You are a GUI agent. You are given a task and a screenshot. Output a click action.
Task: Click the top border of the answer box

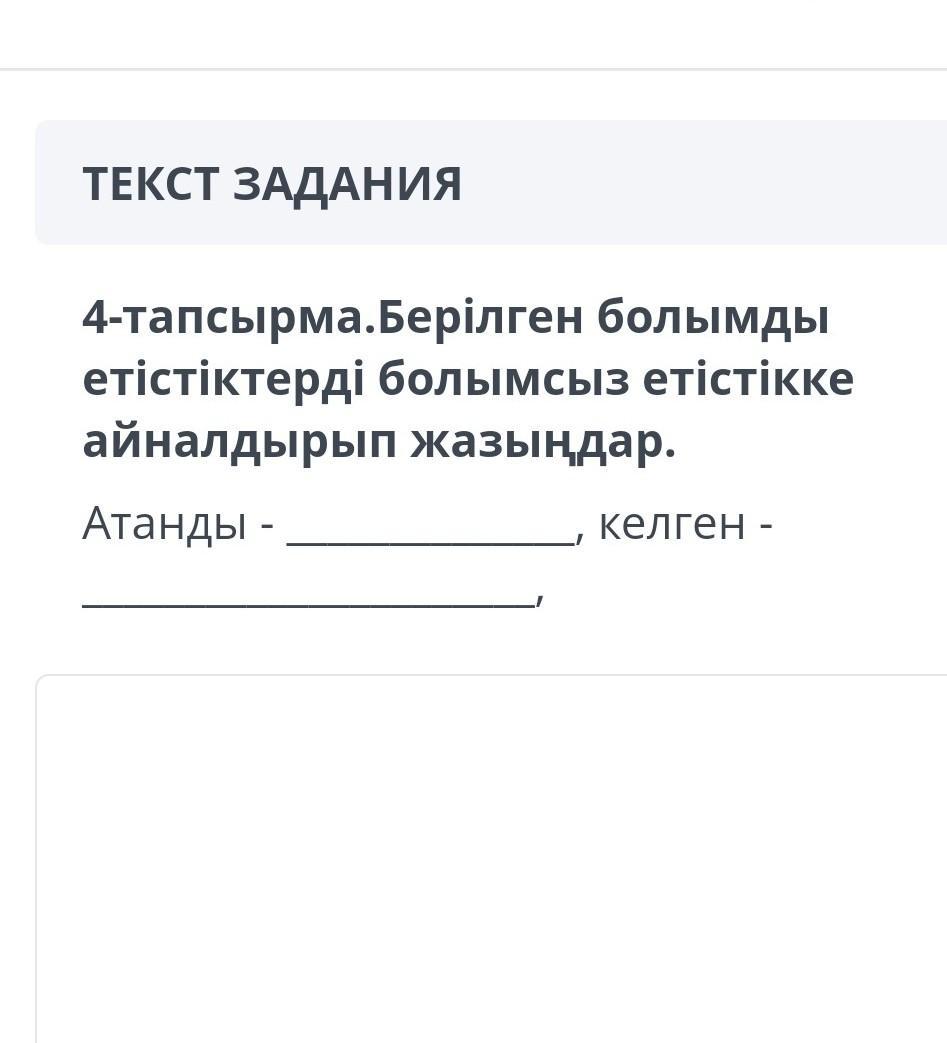tap(492, 675)
